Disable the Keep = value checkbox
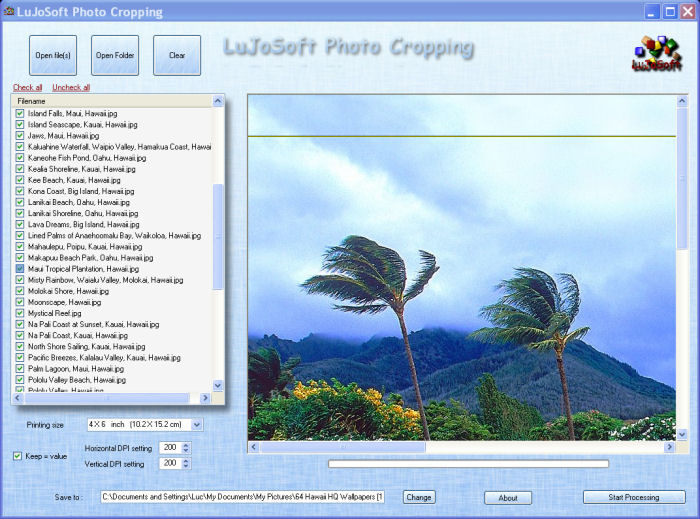Screen dimensions: 700x519 coord(17,456)
